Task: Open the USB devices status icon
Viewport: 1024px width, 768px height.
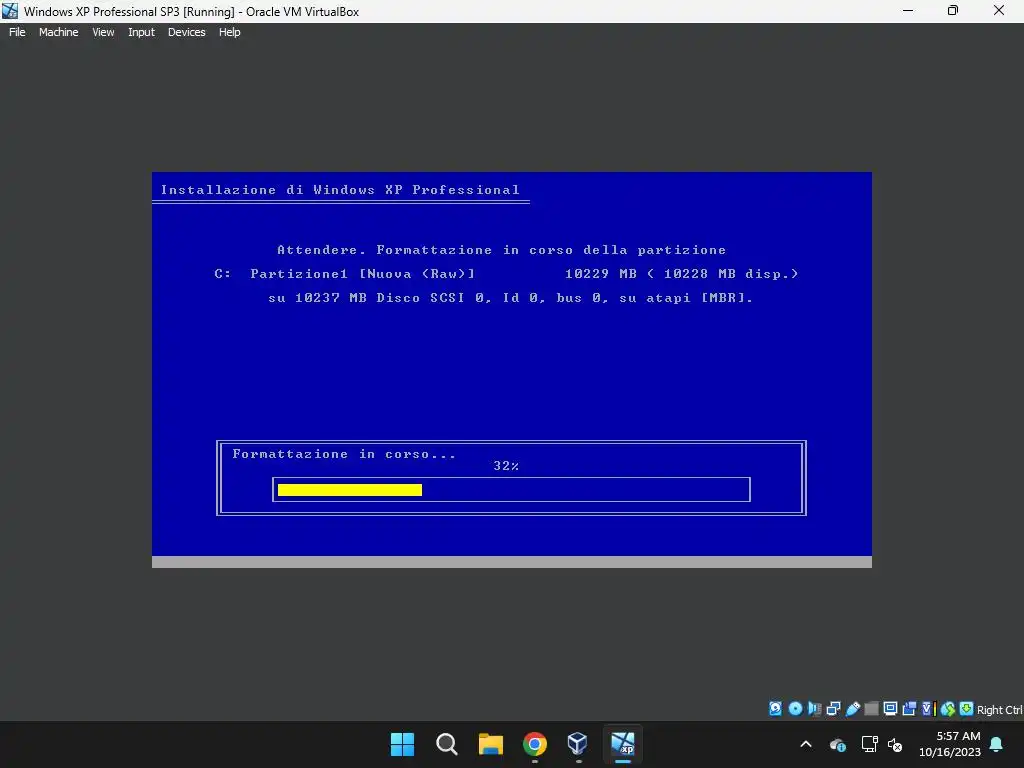Action: 852,709
